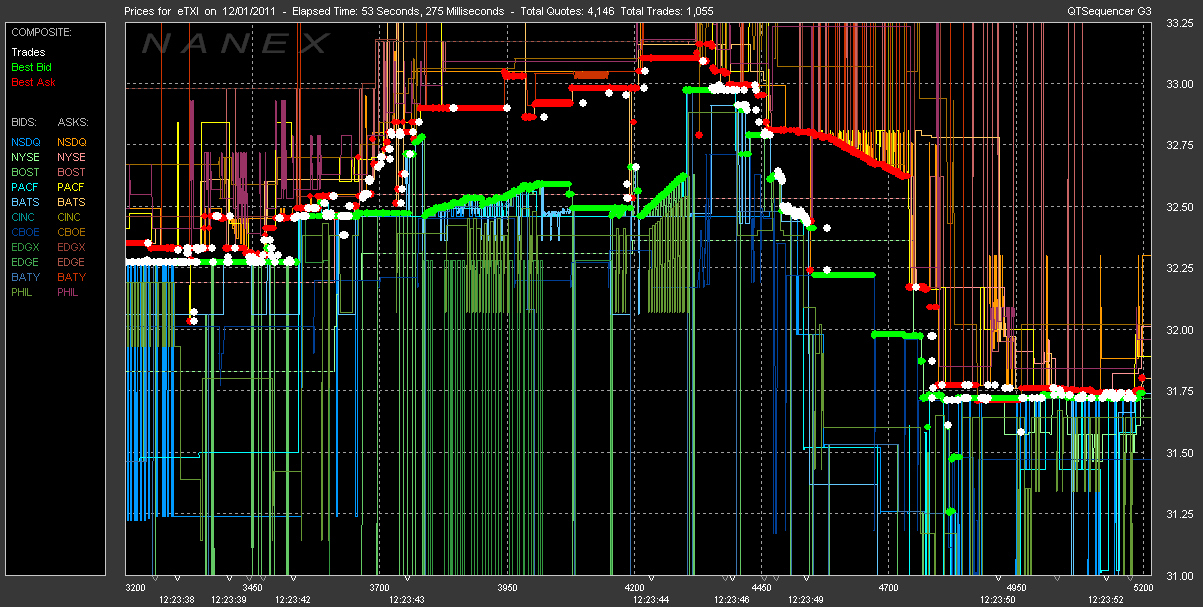Click CBOE in the BIDS column
1203x607 pixels.
coord(26,232)
